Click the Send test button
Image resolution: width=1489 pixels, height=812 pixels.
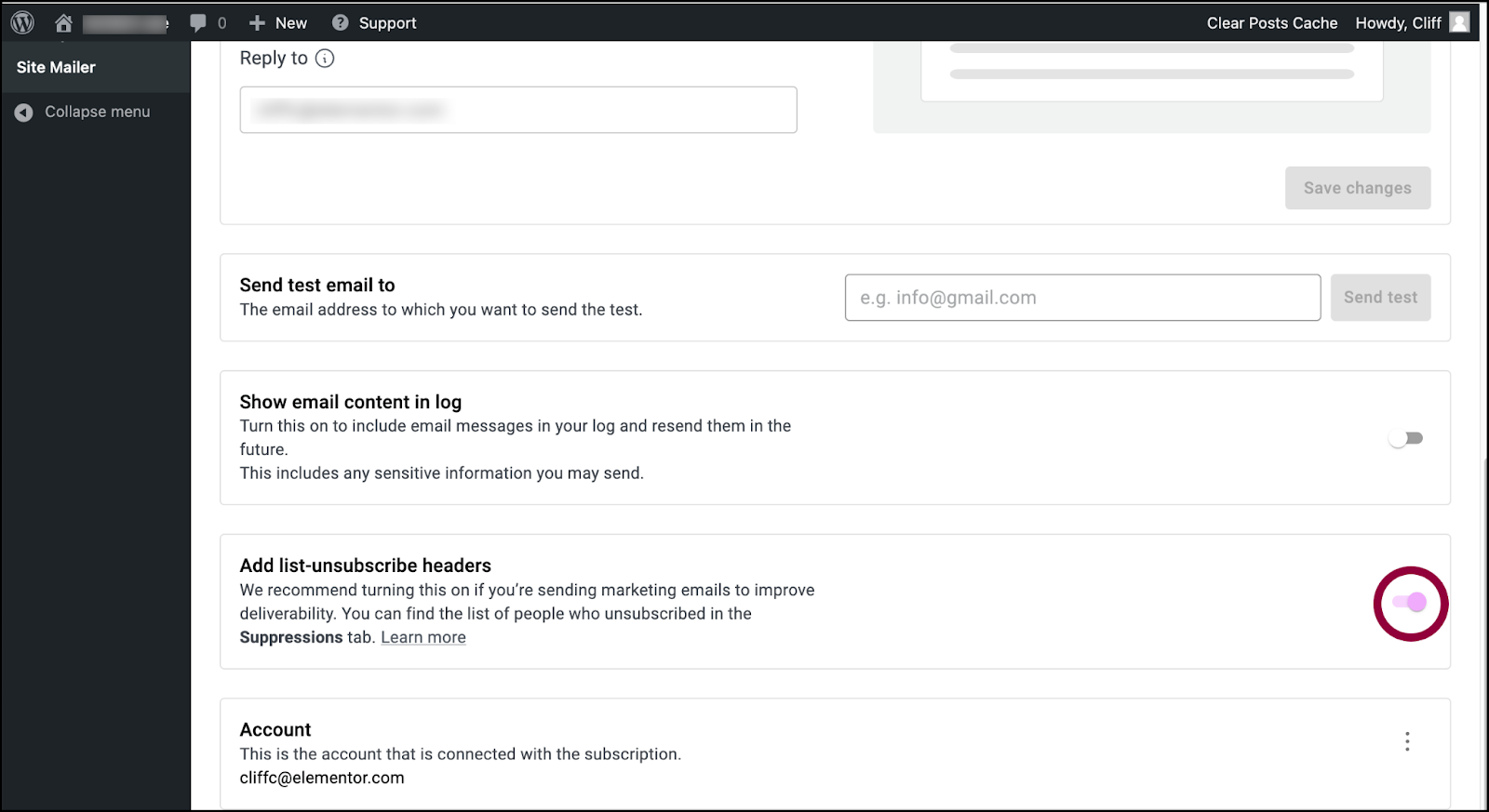pyautogui.click(x=1380, y=298)
